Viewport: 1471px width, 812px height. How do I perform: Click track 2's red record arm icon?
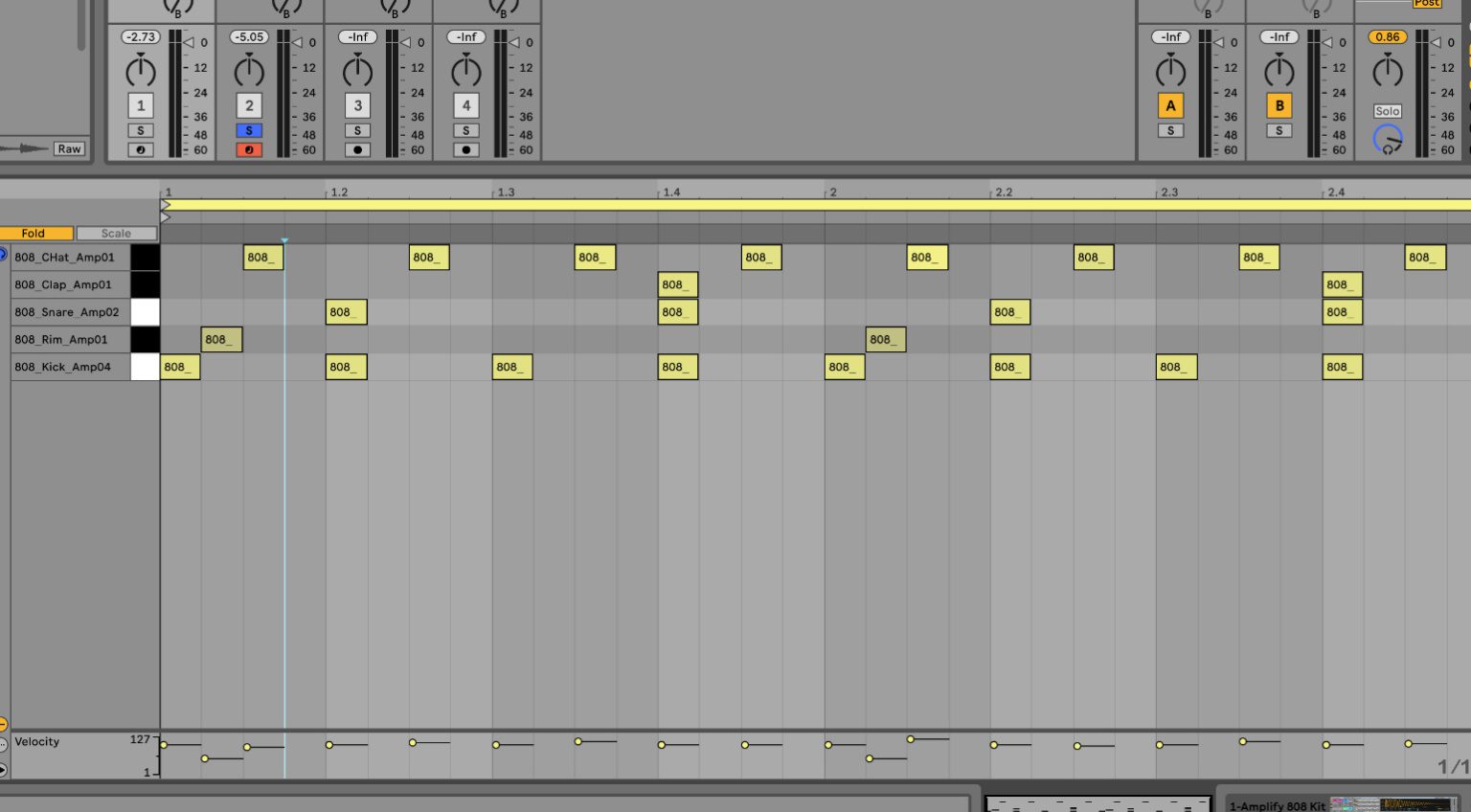[x=249, y=149]
